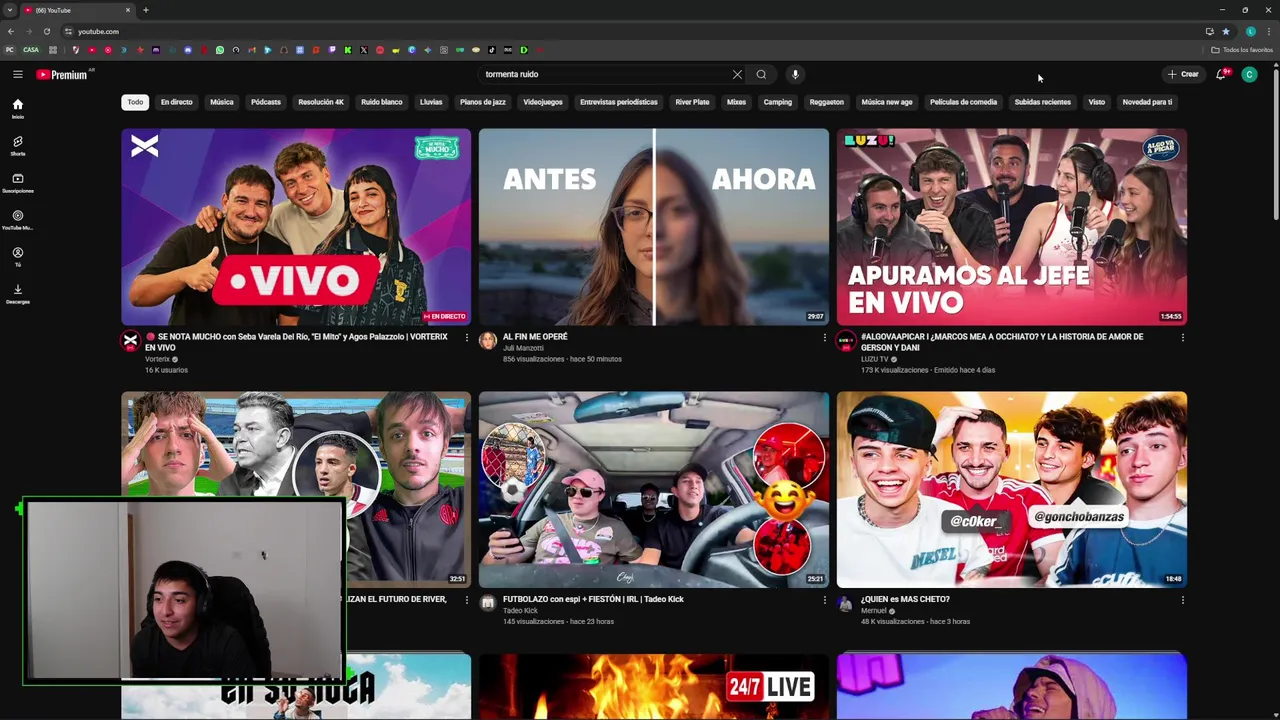Select the Resolución 4K filter chip

(321, 102)
